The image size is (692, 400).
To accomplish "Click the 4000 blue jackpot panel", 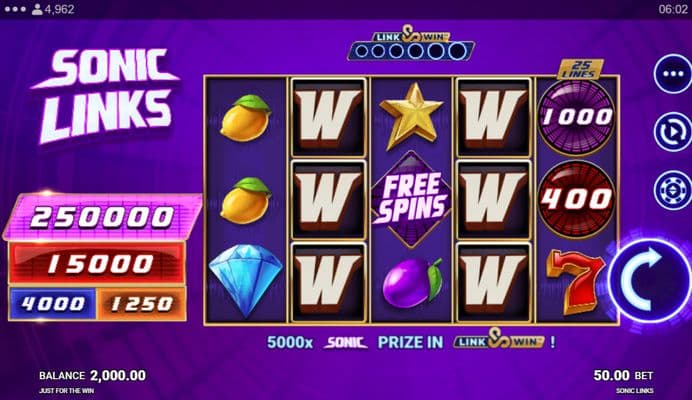I will click(x=53, y=303).
